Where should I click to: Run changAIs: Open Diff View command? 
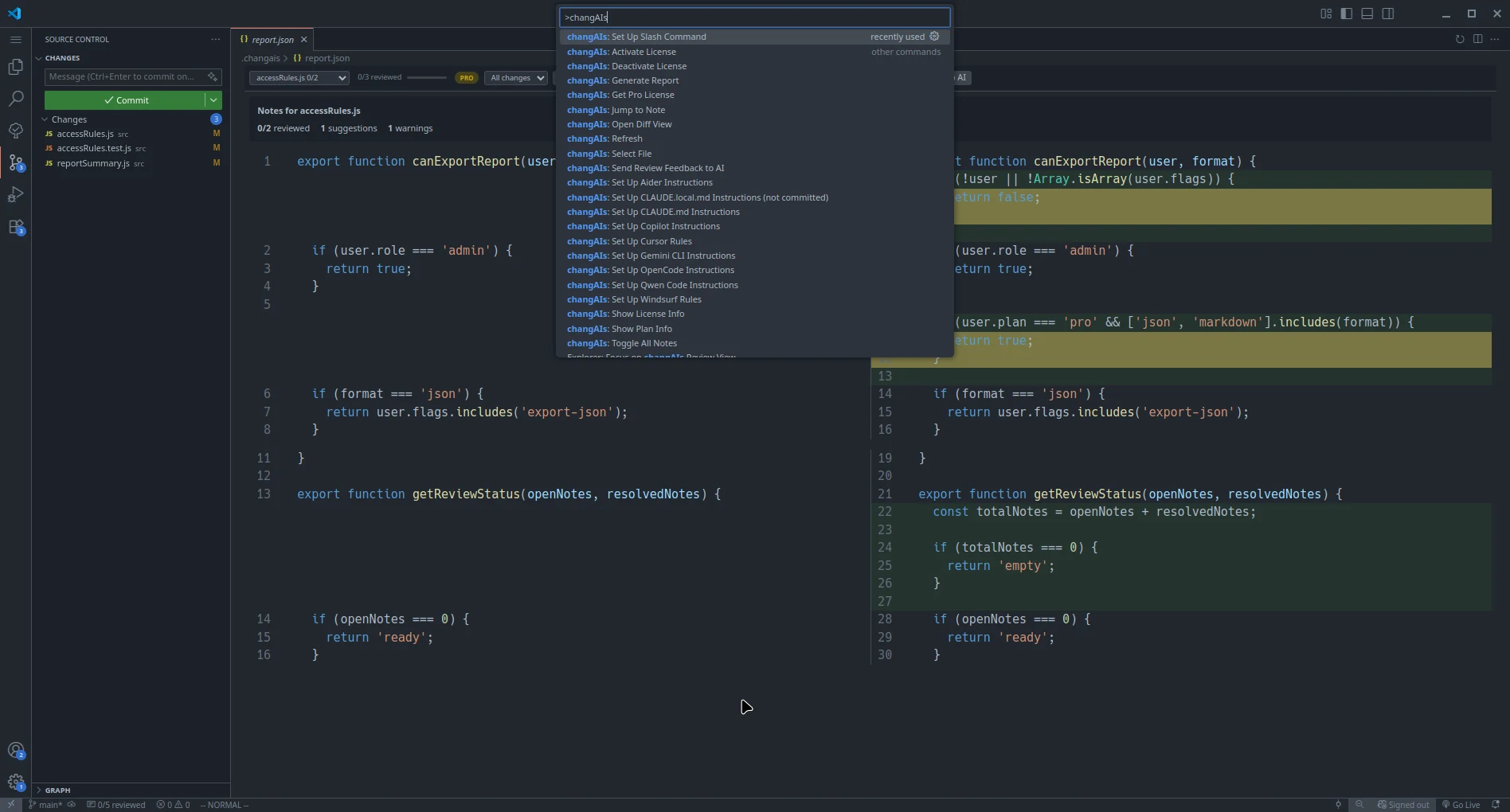[754, 124]
